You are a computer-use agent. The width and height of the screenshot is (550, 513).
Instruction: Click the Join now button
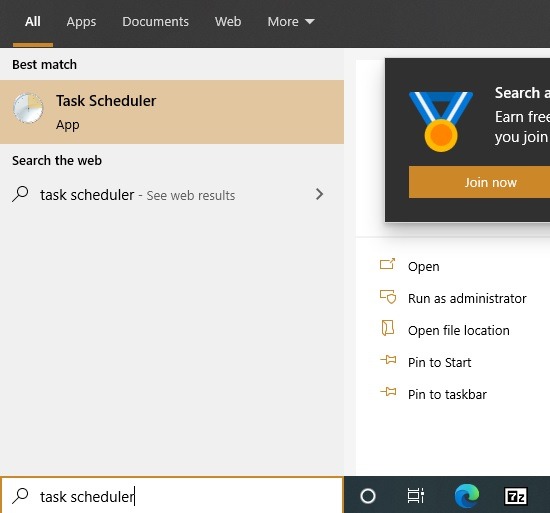coord(479,182)
